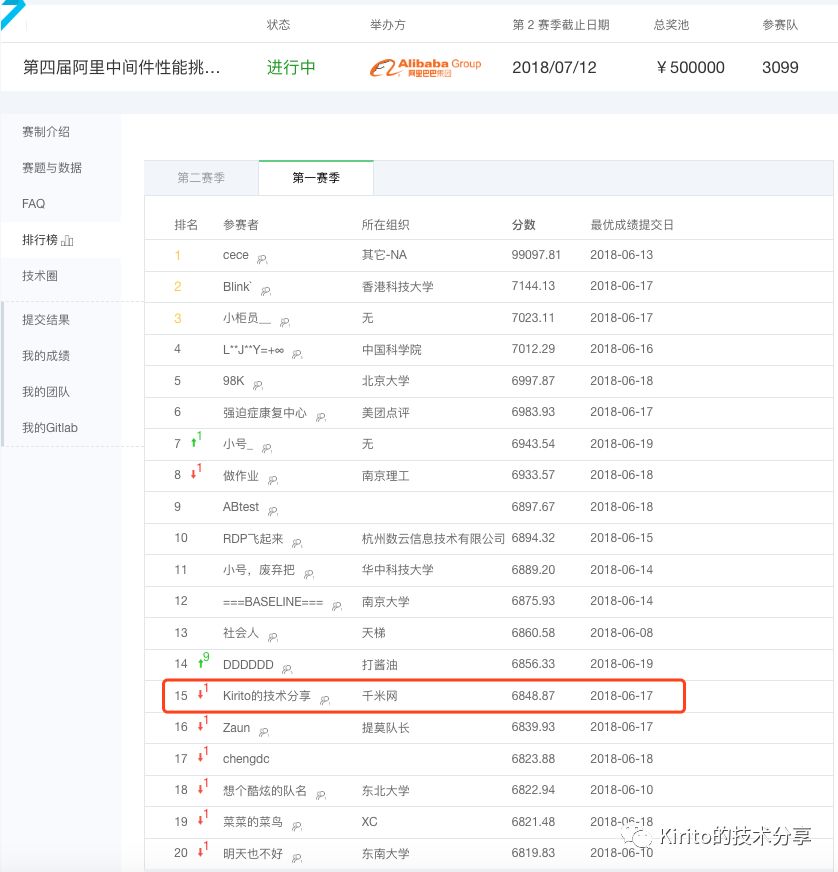Click the red down arrow on rank 16

tap(201, 726)
